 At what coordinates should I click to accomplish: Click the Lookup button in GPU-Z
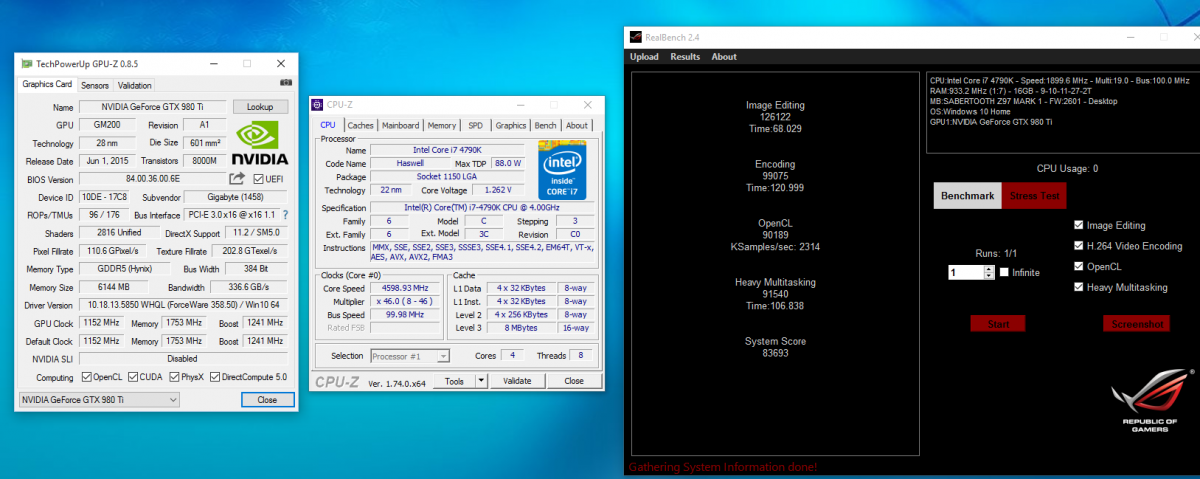tap(260, 107)
